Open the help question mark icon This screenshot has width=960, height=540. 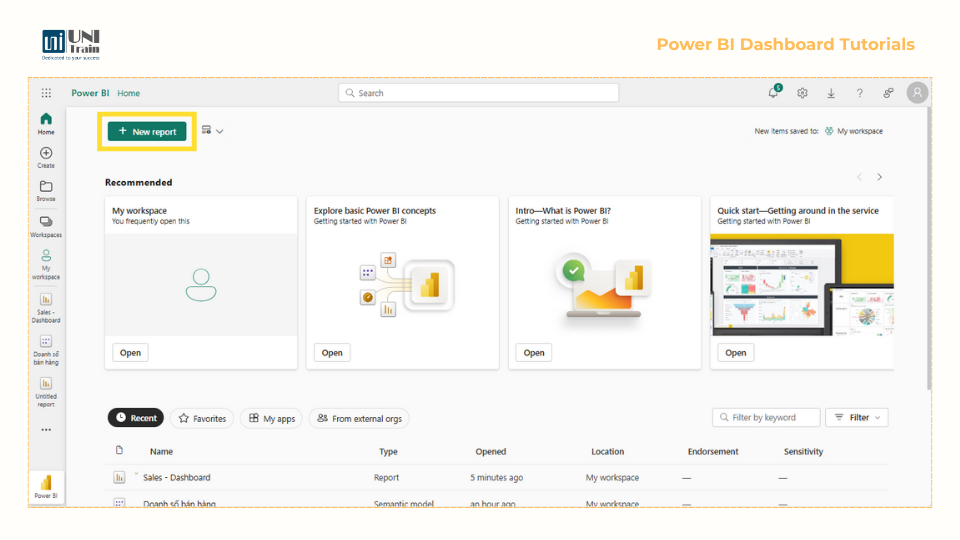[860, 93]
